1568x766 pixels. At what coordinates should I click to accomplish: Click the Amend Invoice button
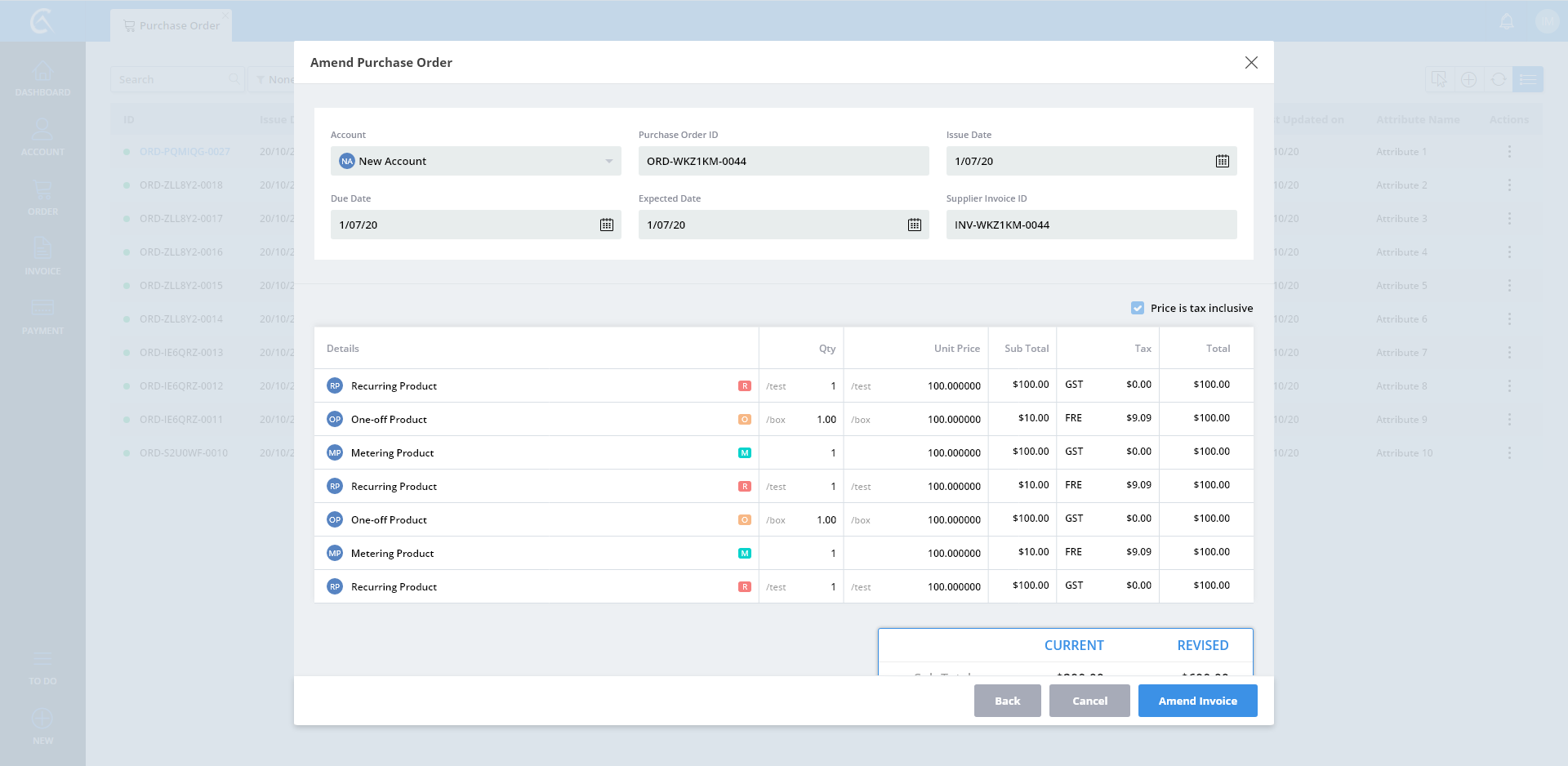coord(1197,701)
